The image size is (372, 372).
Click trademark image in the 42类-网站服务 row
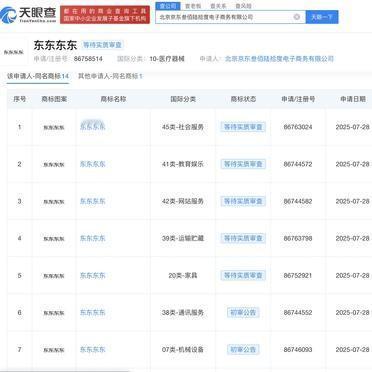(54, 201)
